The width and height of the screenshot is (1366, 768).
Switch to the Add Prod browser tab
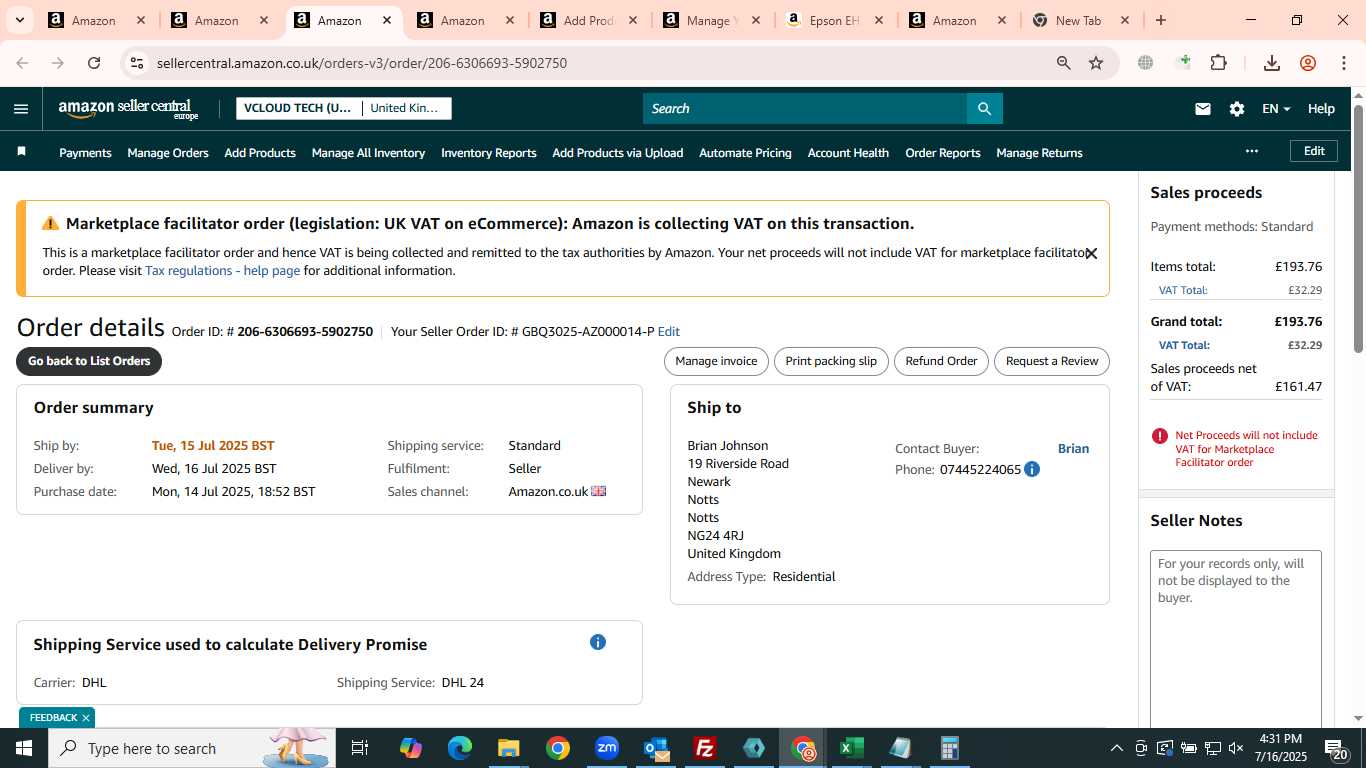tap(588, 20)
